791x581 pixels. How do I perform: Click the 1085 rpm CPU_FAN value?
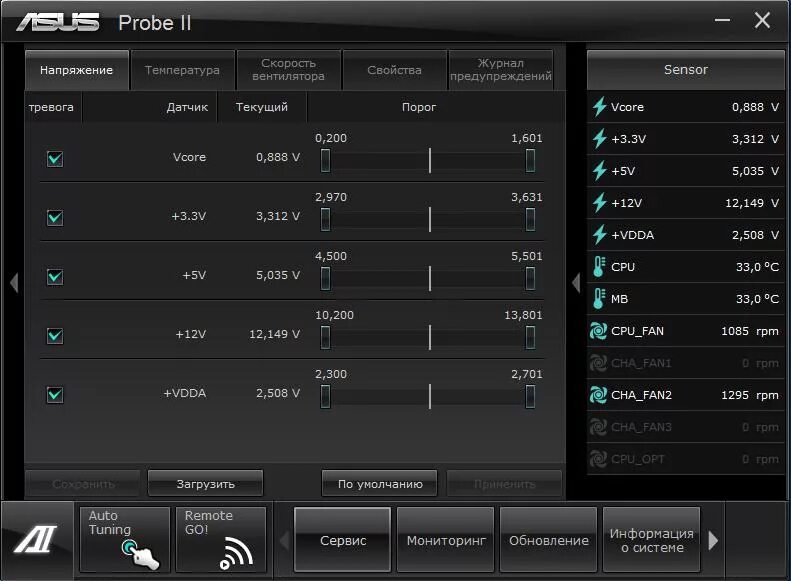[x=750, y=331]
